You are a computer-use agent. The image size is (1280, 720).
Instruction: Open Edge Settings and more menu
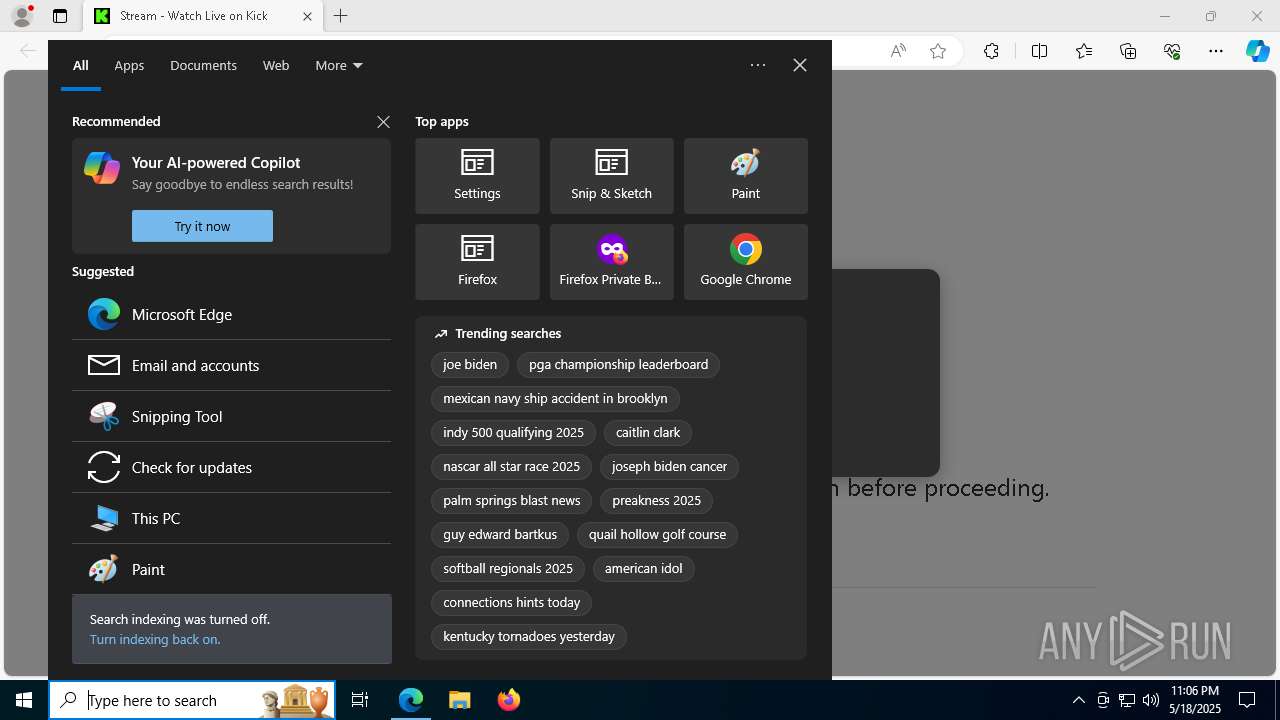pos(1216,51)
